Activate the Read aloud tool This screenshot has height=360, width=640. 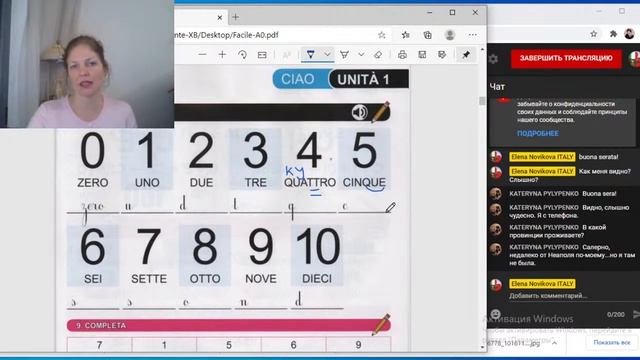pos(287,55)
